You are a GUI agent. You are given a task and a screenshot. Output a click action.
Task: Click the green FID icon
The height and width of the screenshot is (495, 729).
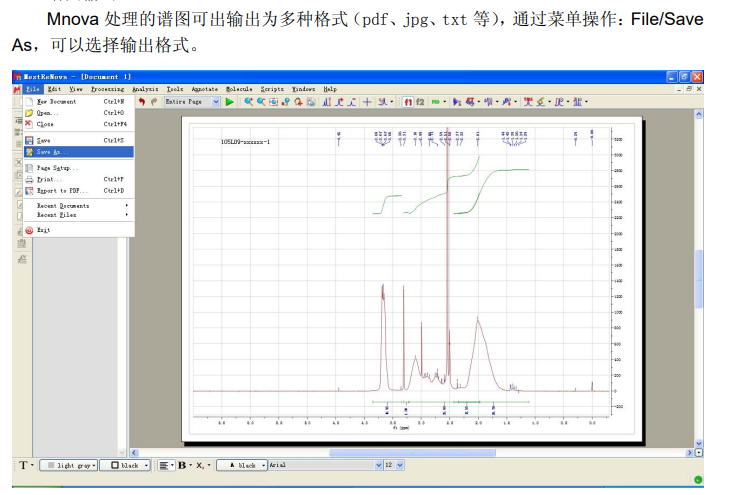(436, 102)
